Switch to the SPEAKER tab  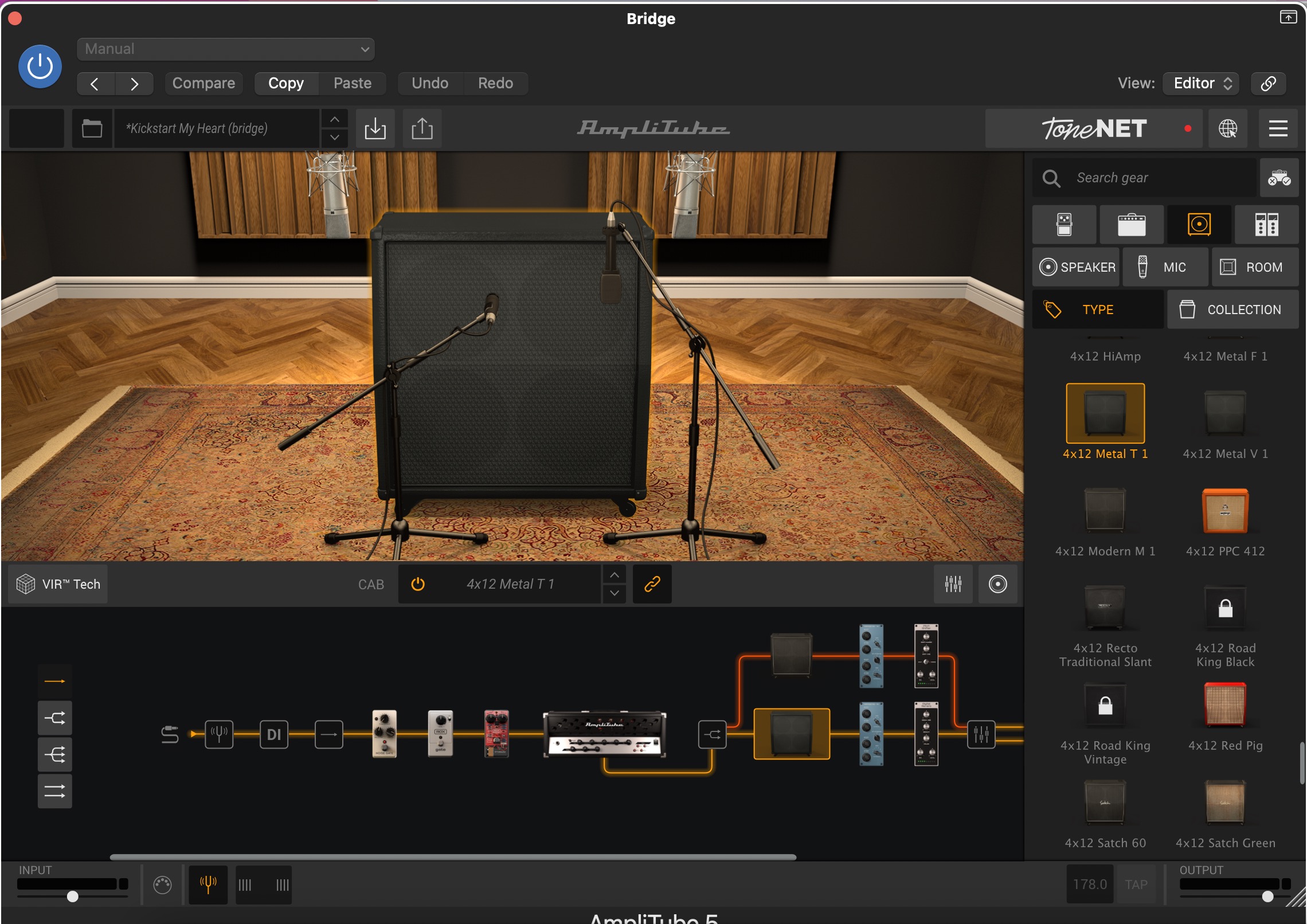coord(1076,267)
